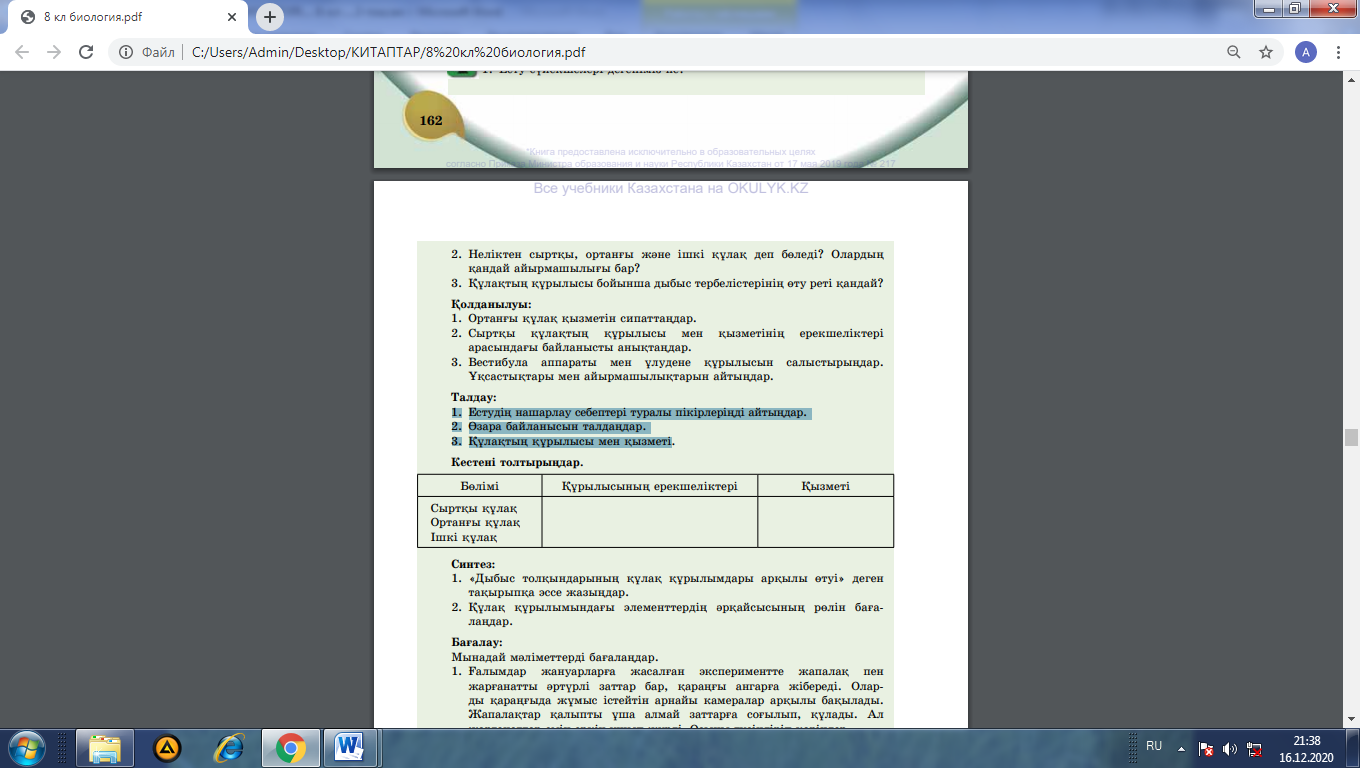Viewport: 1360px width, 768px height.
Task: Click "Ішкі құлақ" in the table
Action: tap(464, 538)
